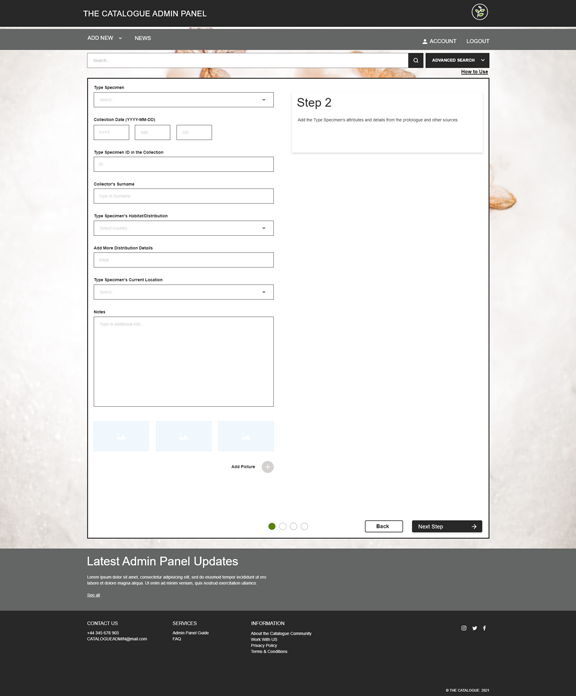Go to the News menu item
This screenshot has height=696, width=576.
click(143, 38)
